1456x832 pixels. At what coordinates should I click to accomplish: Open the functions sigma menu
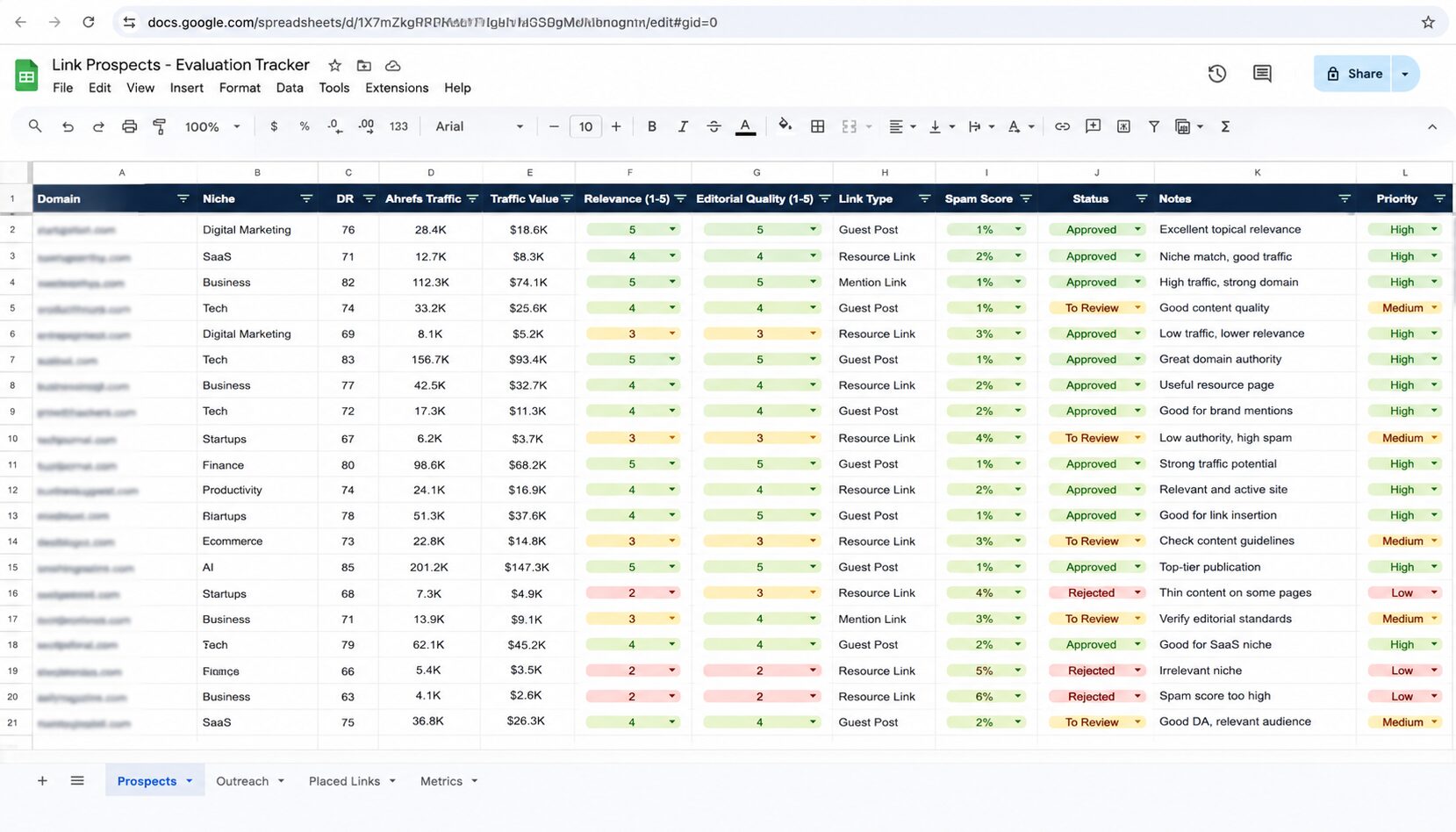click(x=1225, y=126)
